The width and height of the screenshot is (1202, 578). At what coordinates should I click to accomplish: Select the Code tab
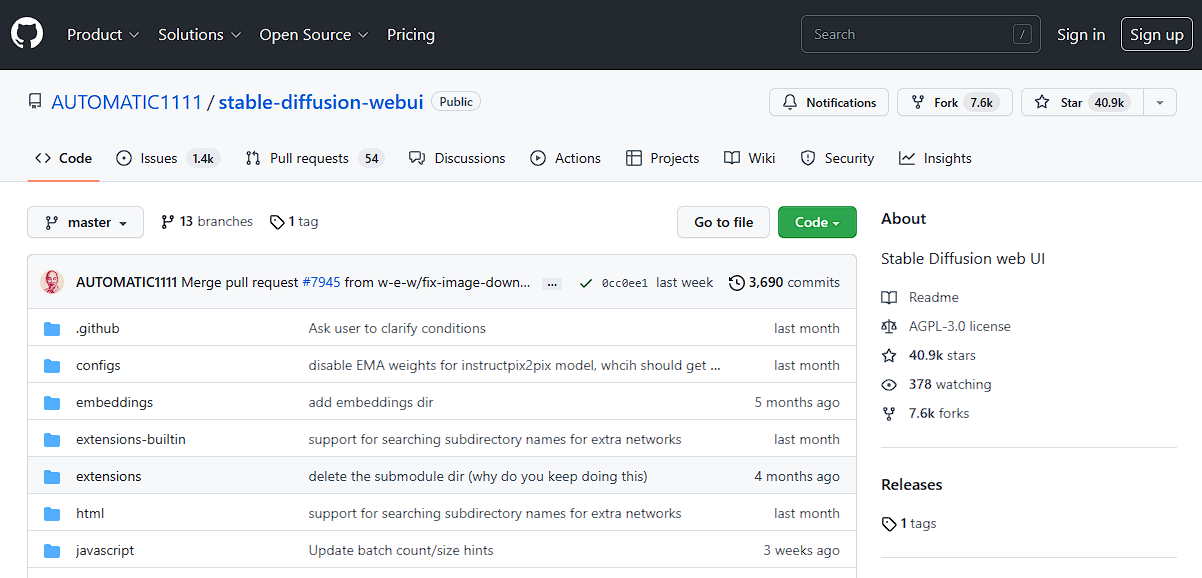point(63,158)
